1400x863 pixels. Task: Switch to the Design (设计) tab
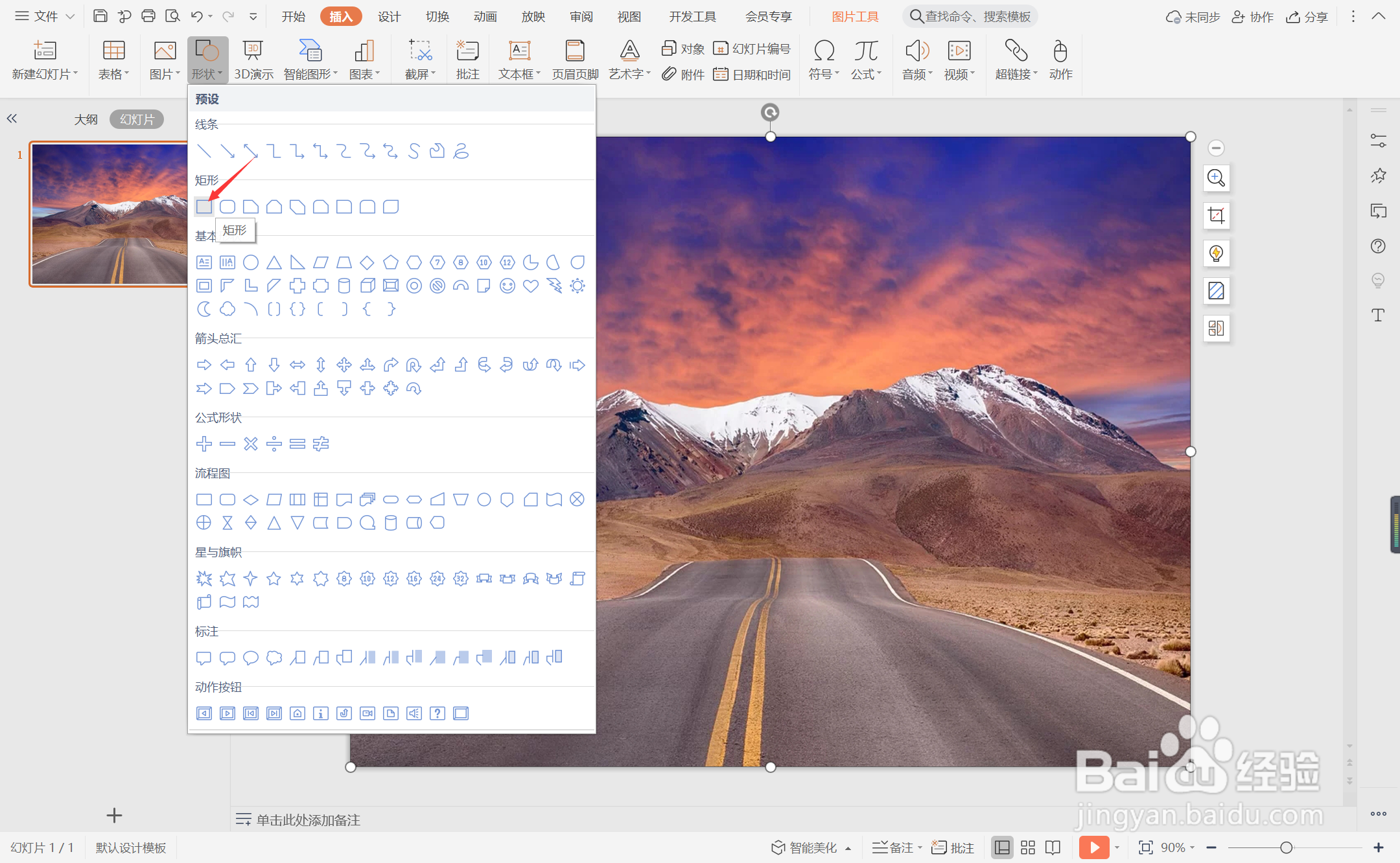(390, 17)
